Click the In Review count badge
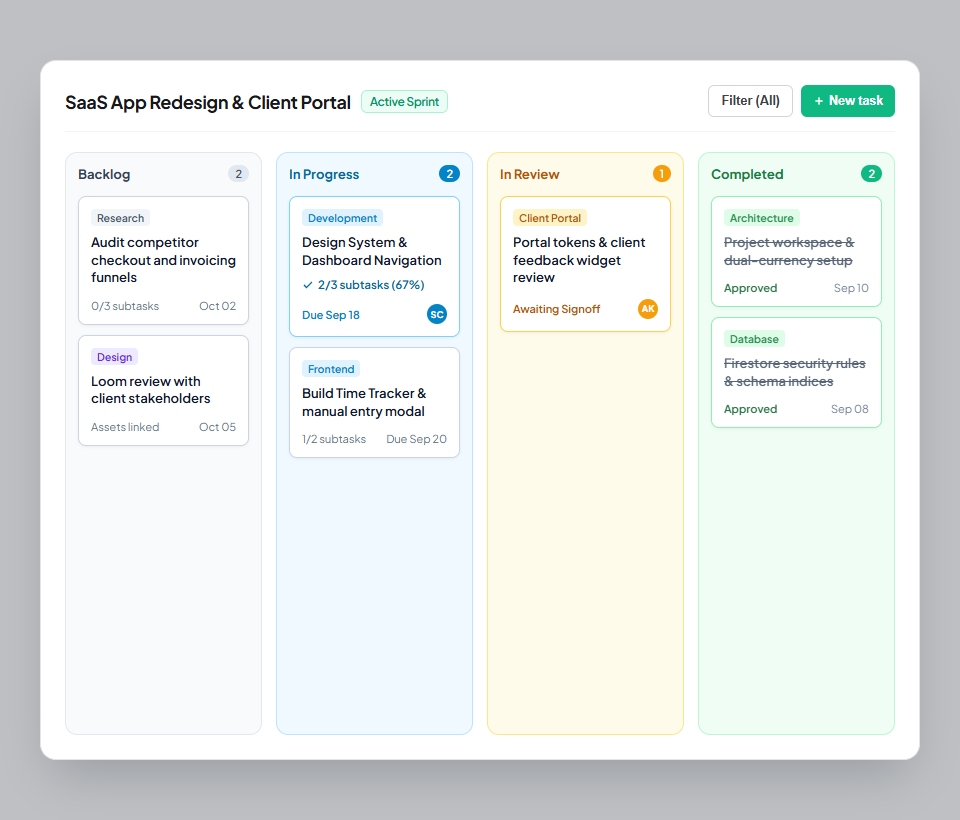 (x=661, y=174)
